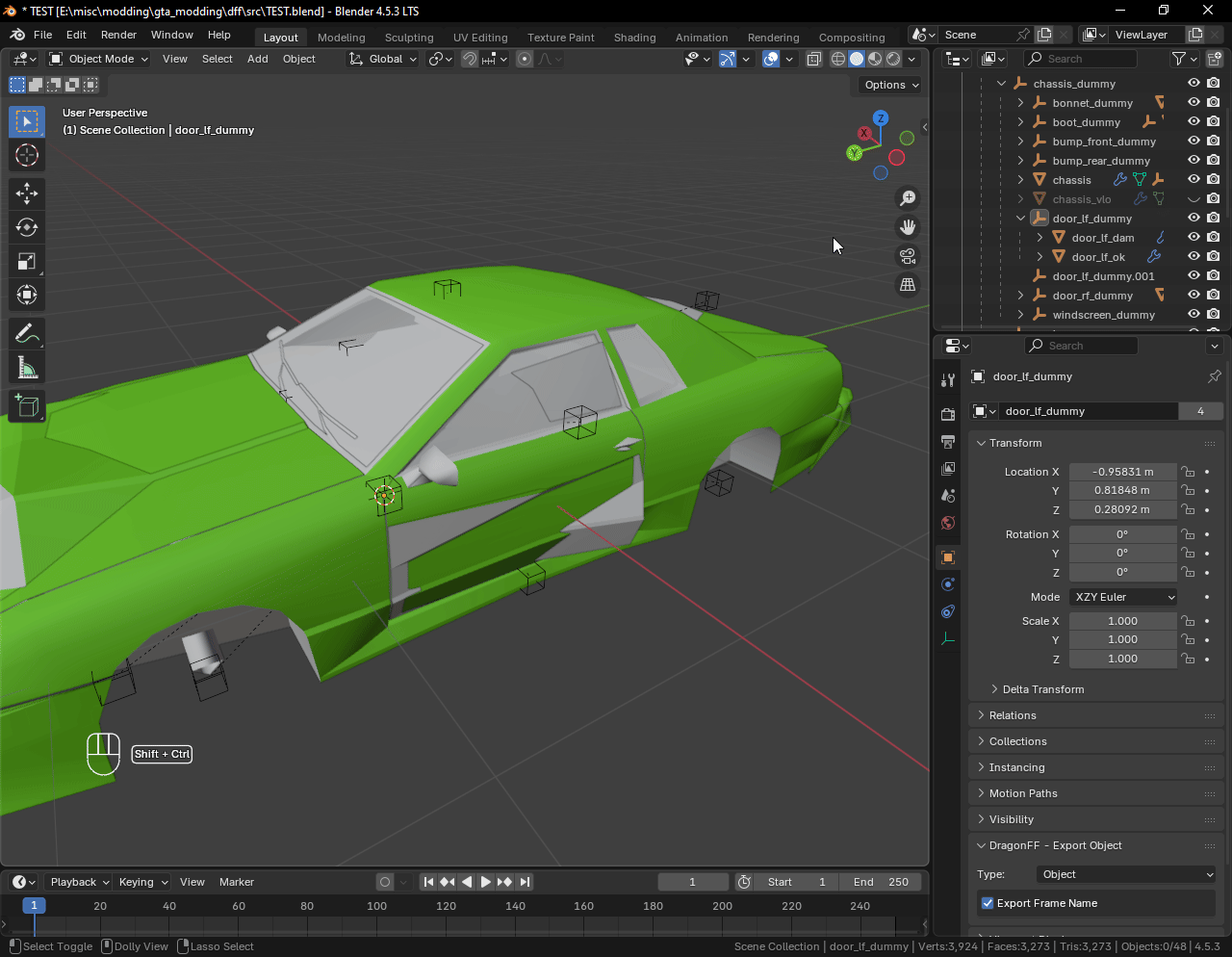Hide bonnet_dummy with eye icon
This screenshot has width=1232, height=957.
[x=1193, y=103]
